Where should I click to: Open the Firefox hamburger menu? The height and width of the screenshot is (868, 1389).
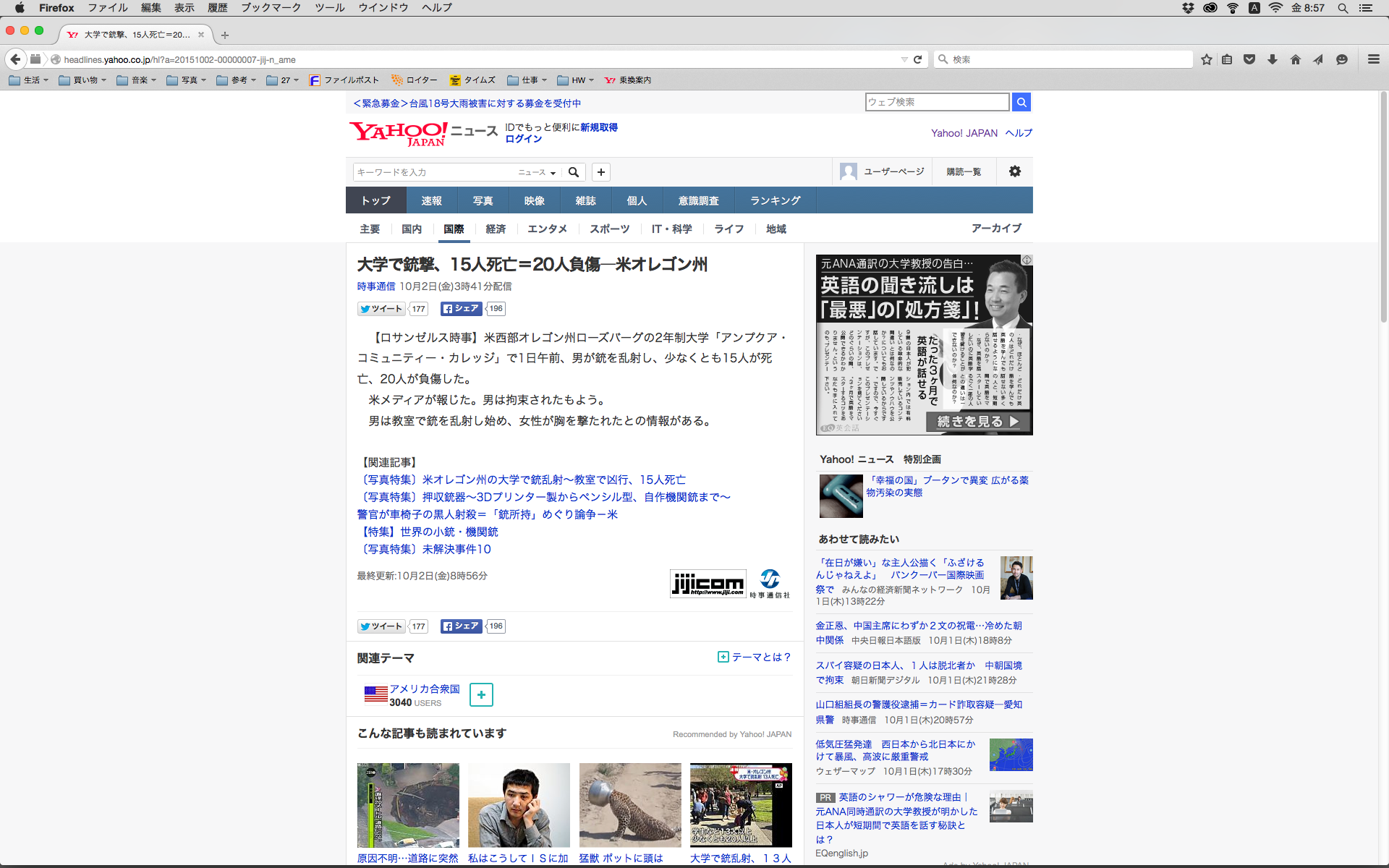[x=1373, y=59]
